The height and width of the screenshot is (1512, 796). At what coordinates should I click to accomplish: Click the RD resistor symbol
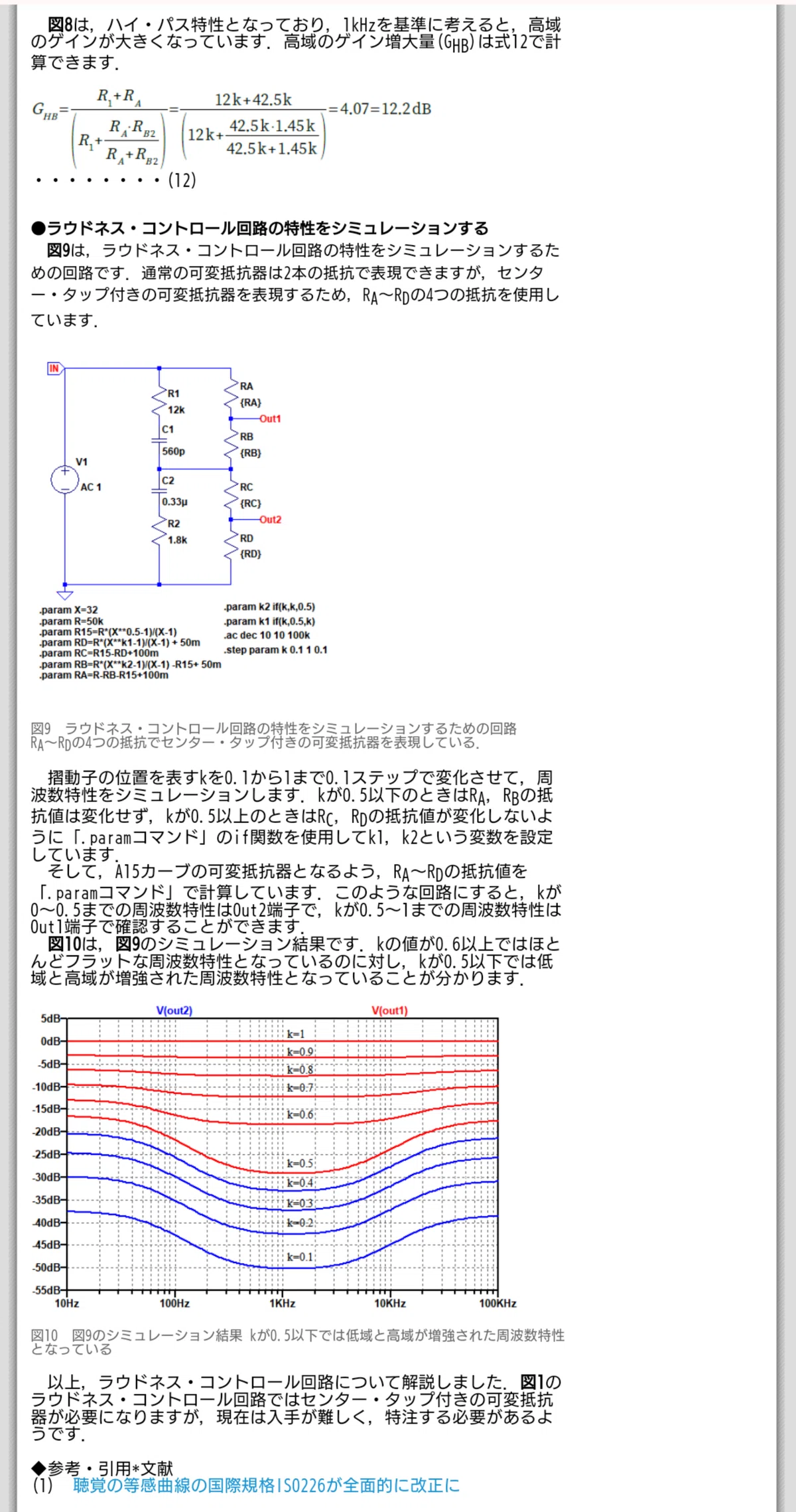click(231, 546)
